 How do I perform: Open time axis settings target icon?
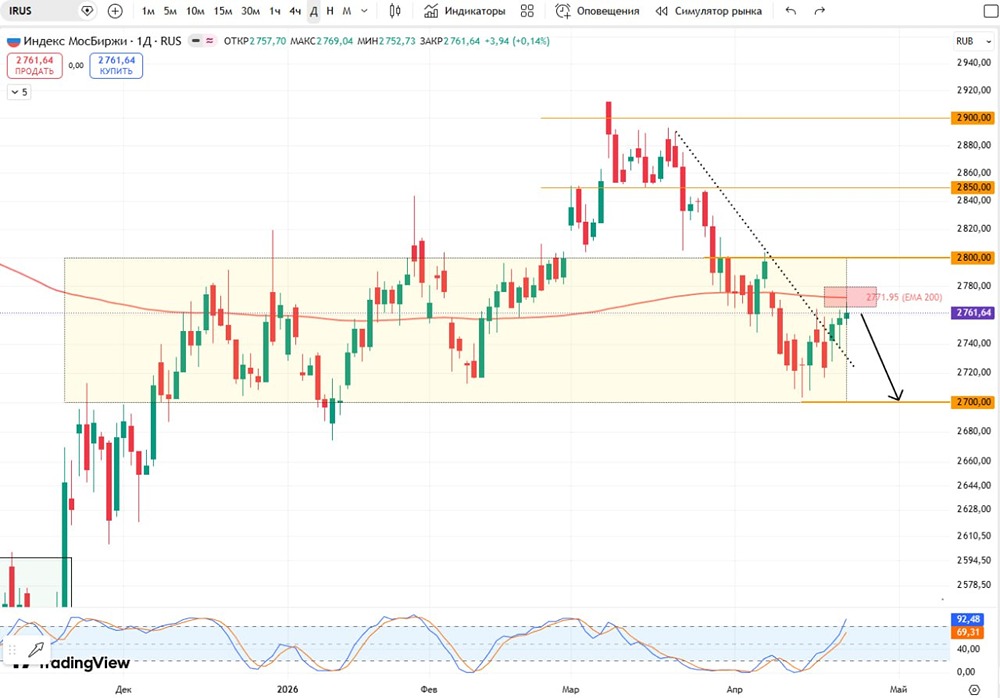pyautogui.click(x=973, y=690)
